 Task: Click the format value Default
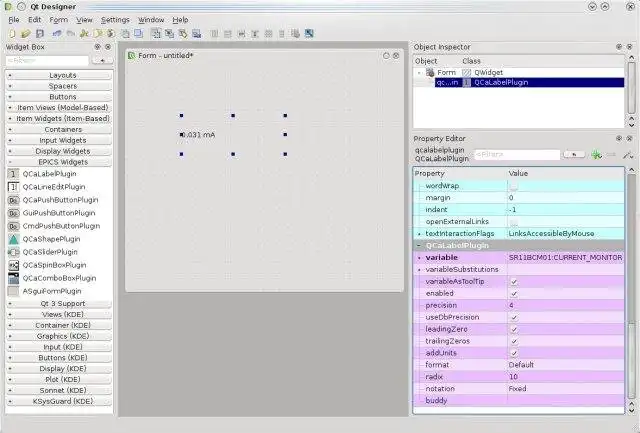pos(521,365)
